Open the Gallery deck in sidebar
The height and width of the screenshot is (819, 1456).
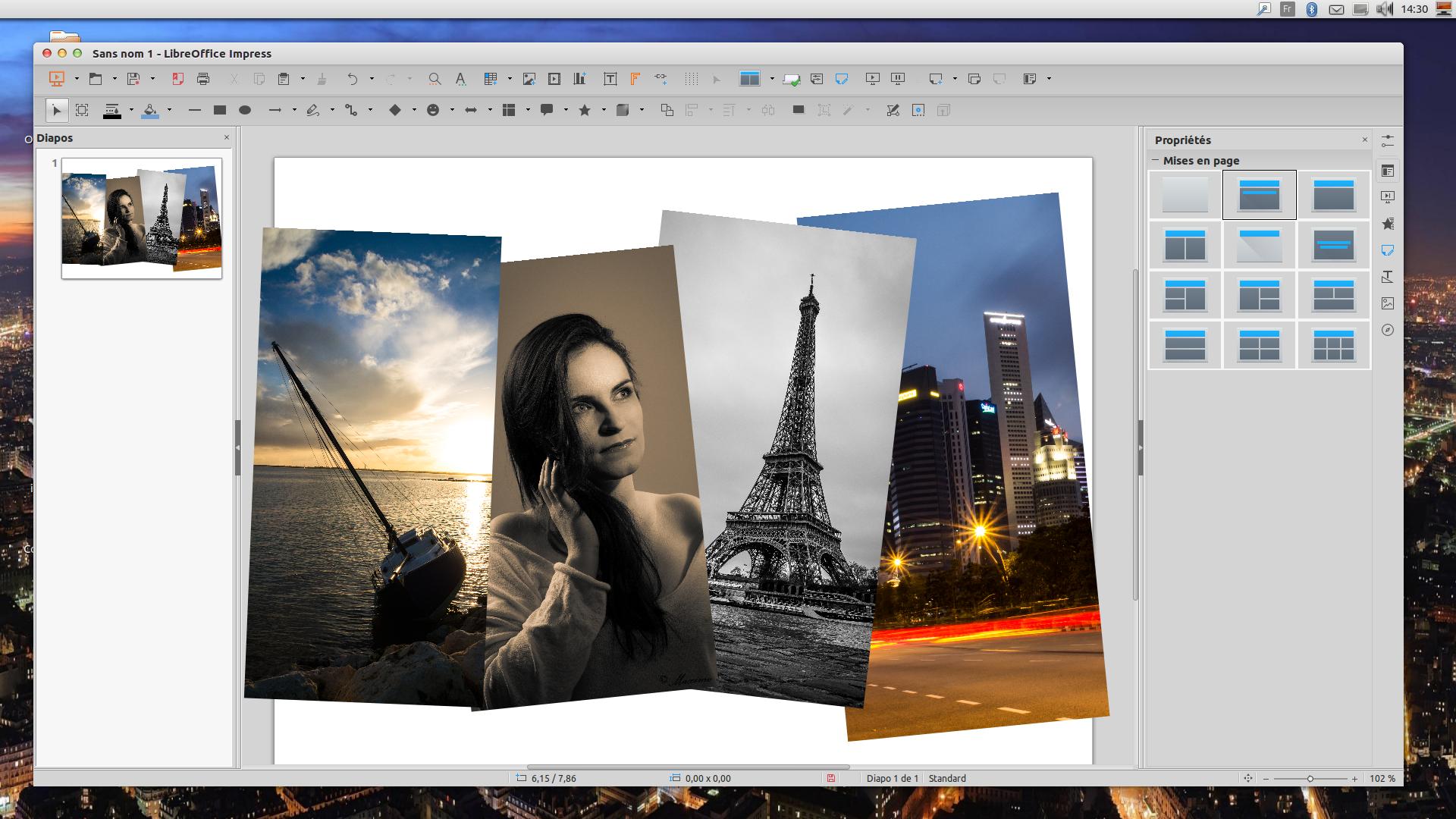tap(1388, 303)
